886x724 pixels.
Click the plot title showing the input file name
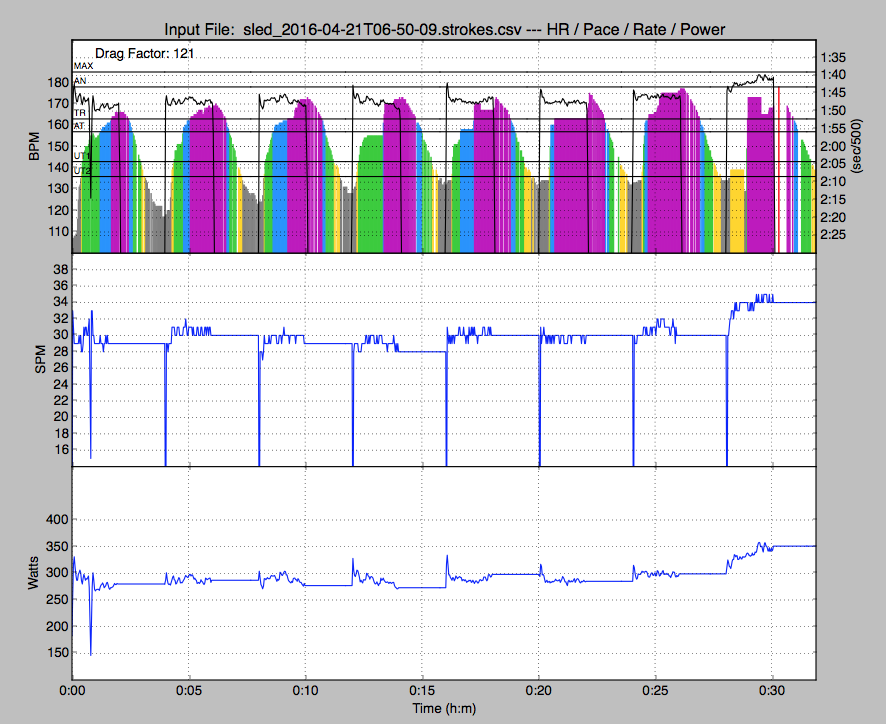click(x=444, y=31)
